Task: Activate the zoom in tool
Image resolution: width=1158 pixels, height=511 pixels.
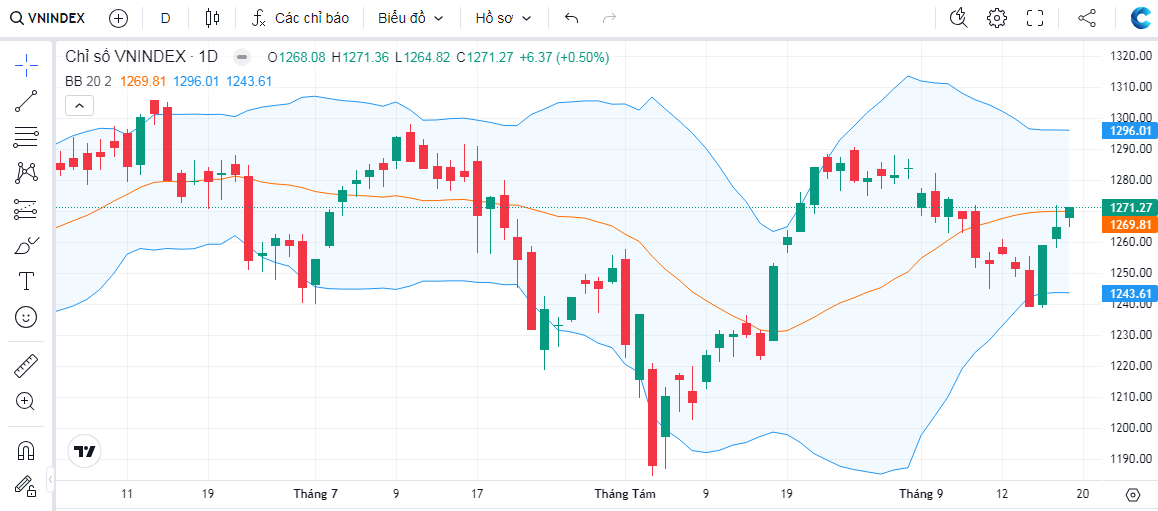Action: coord(27,402)
